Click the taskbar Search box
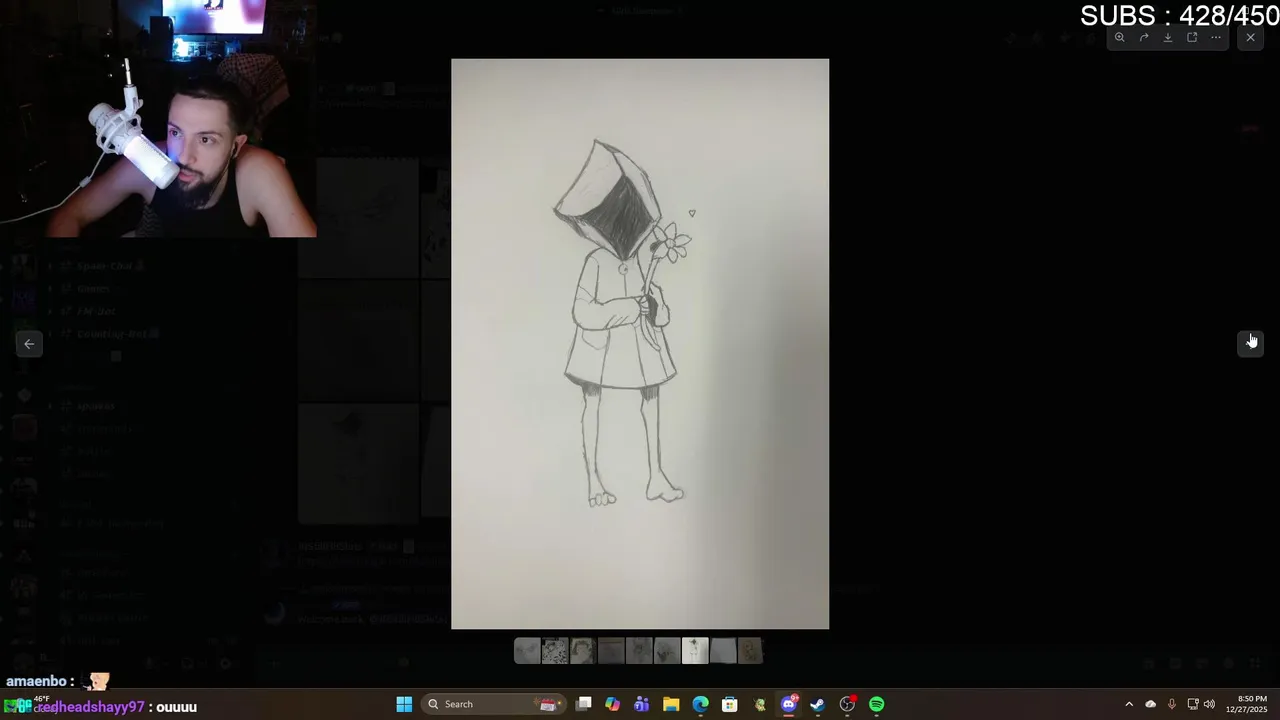The image size is (1280, 720). [x=494, y=704]
